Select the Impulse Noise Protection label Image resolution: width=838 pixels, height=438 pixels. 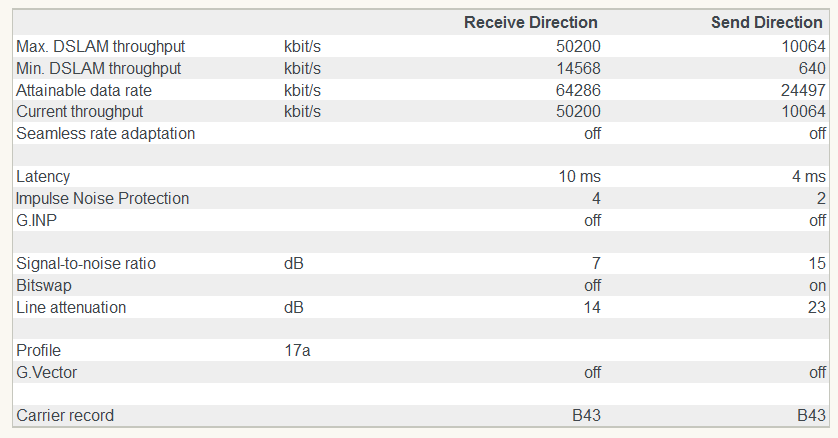coord(102,198)
